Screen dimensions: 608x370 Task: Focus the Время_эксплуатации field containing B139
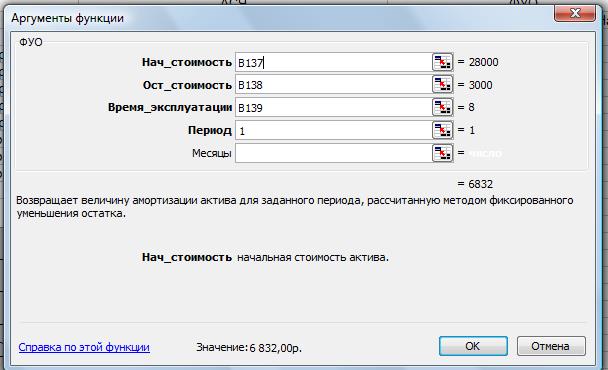333,108
